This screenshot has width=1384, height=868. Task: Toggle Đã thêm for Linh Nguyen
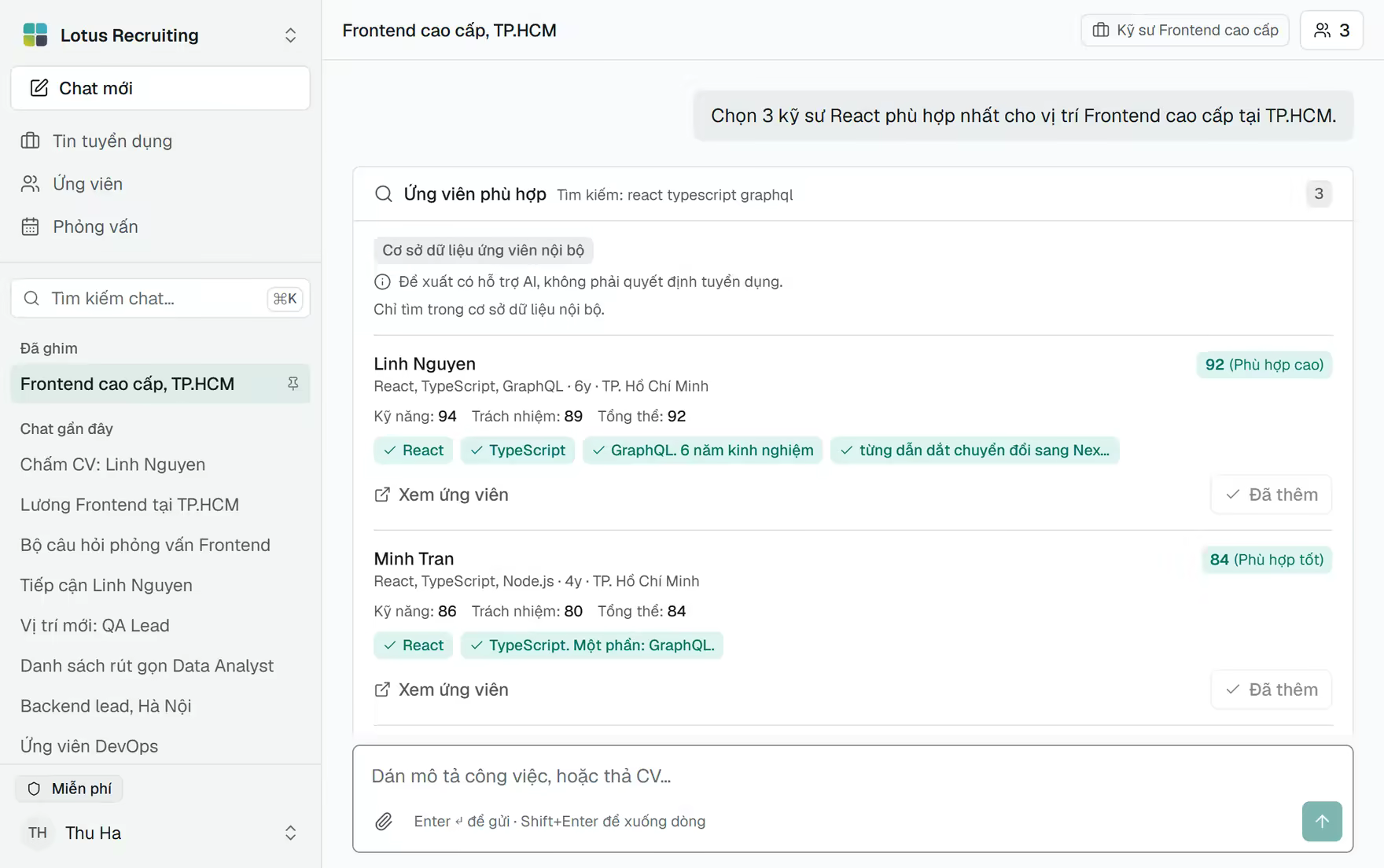pyautogui.click(x=1272, y=495)
